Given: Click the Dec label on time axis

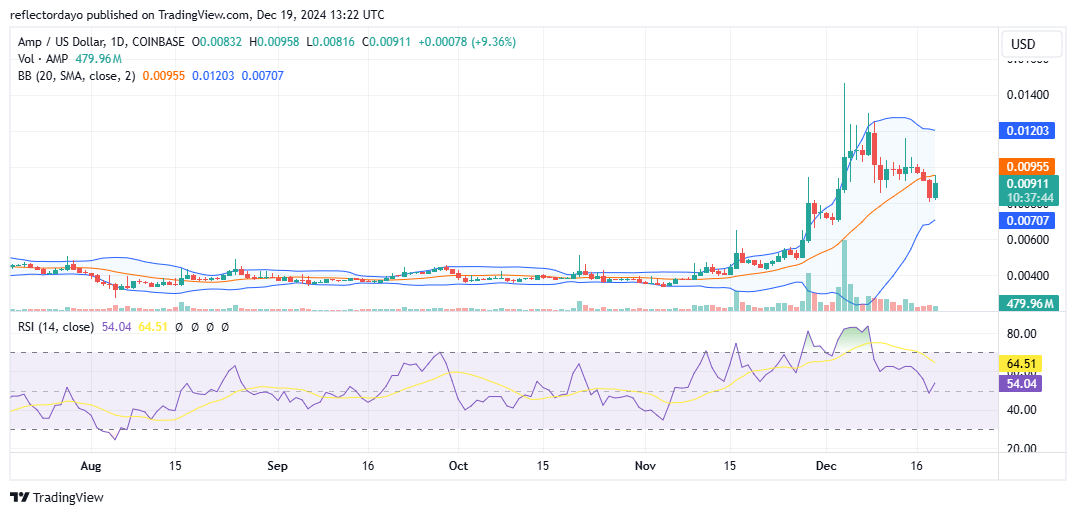Looking at the screenshot, I should [x=826, y=466].
